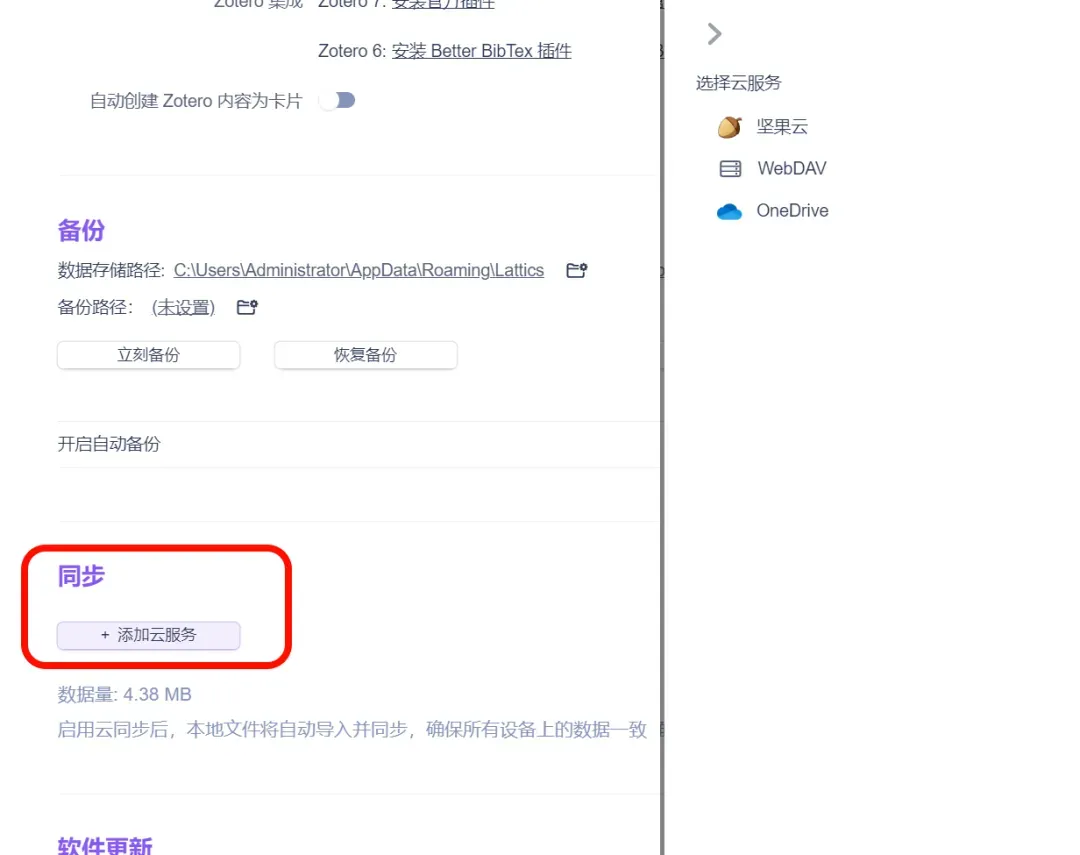1080x855 pixels.
Task: Click the 选择云服务 panel title
Action: pos(738,83)
